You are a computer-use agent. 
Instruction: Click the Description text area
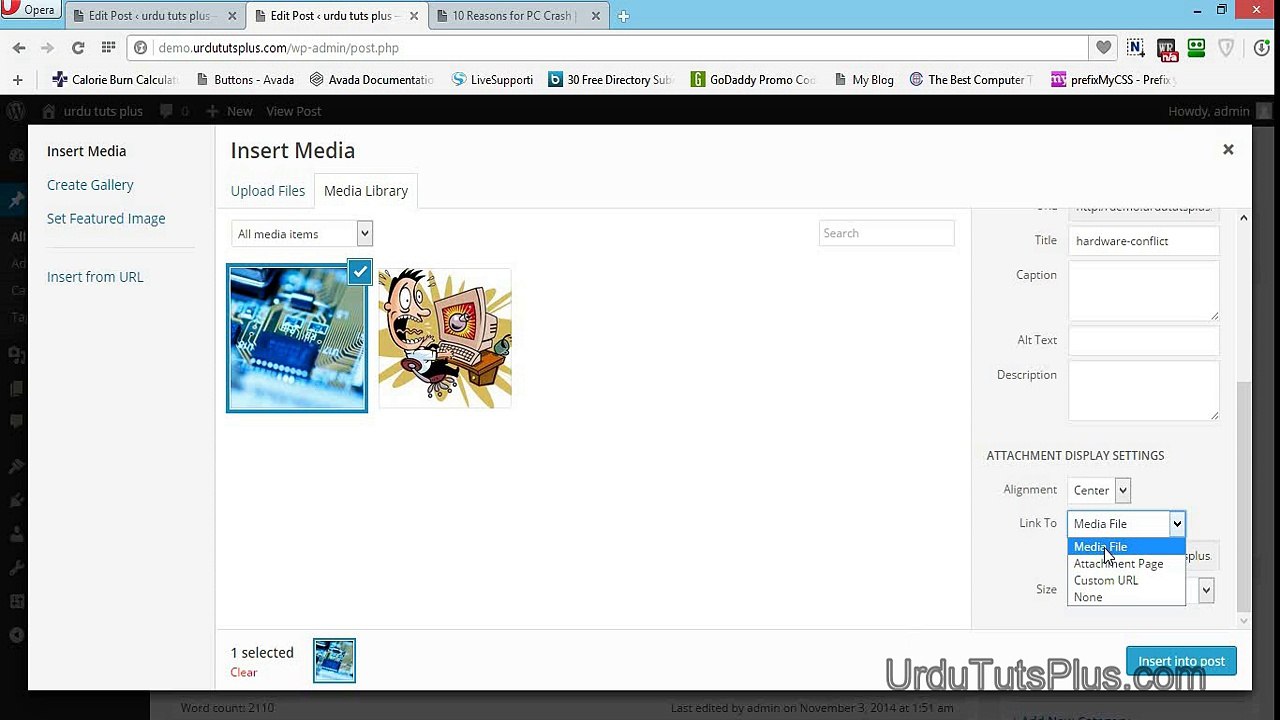coord(1143,390)
